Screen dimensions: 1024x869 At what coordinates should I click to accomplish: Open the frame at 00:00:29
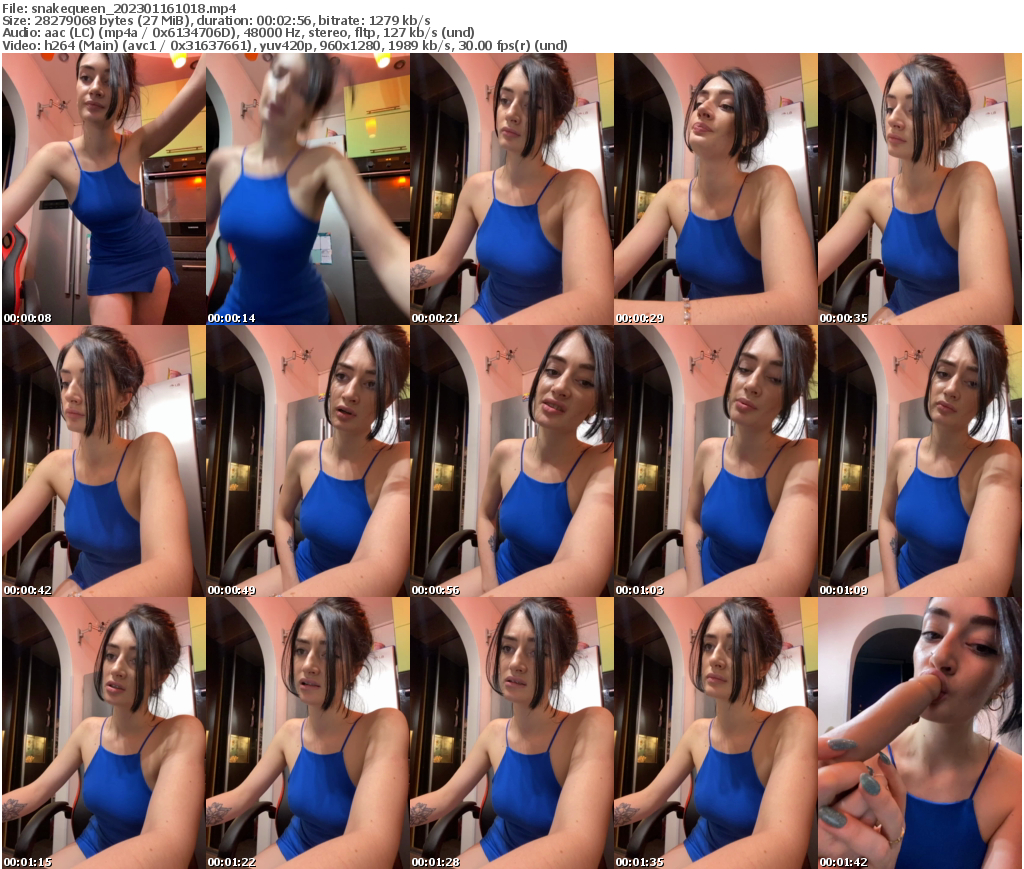pos(714,190)
